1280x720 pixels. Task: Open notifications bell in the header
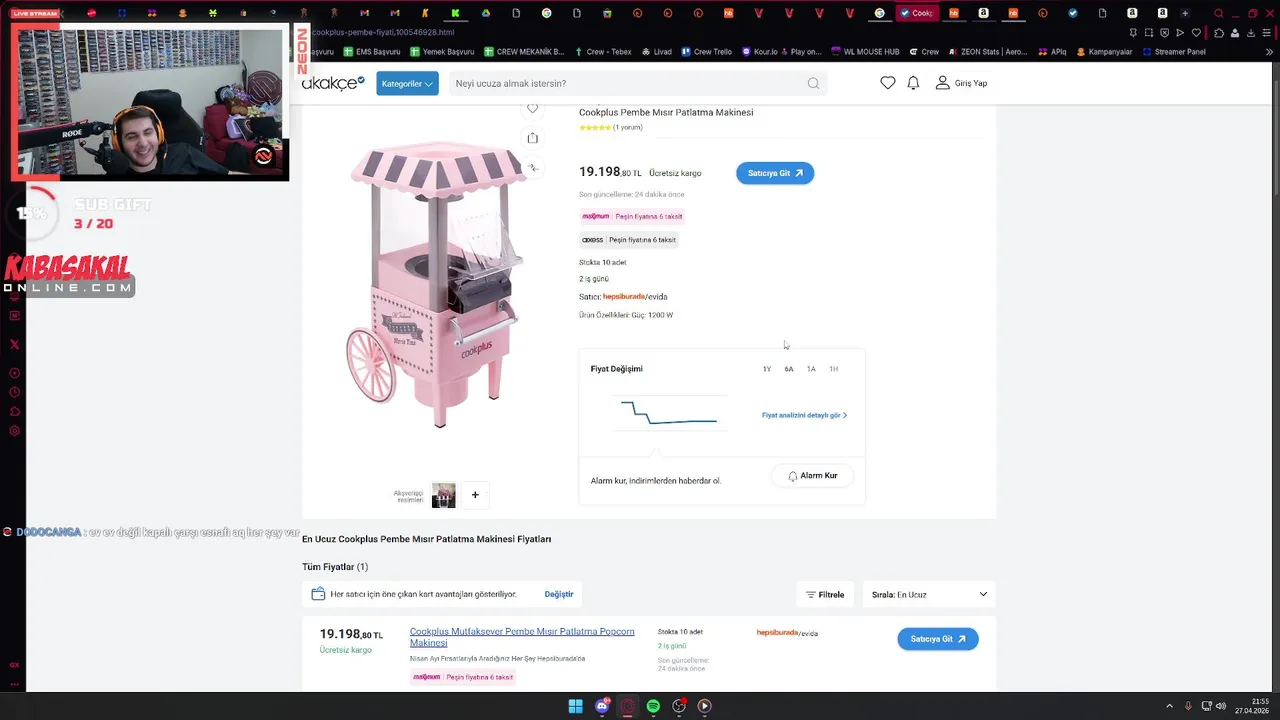point(913,83)
